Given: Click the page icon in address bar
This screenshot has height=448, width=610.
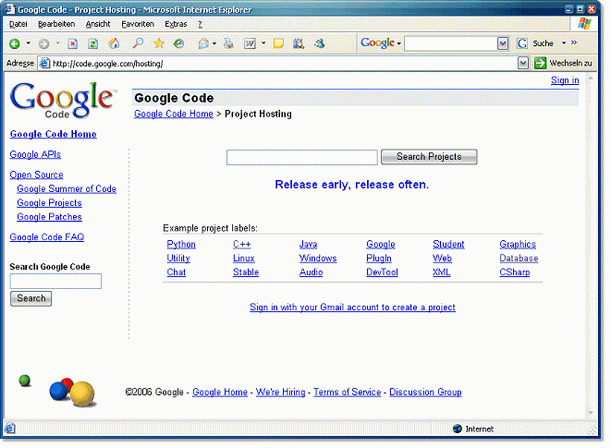Looking at the screenshot, I should 46,63.
